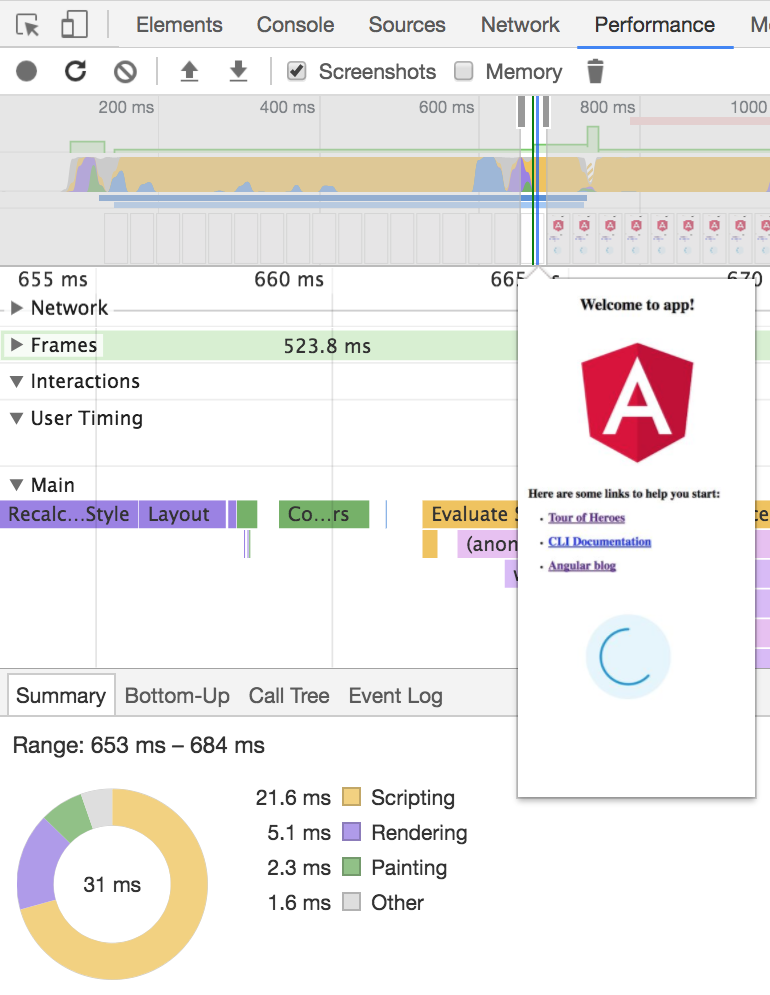This screenshot has height=995, width=770.
Task: Load a profile using the upload arrow
Action: [189, 71]
